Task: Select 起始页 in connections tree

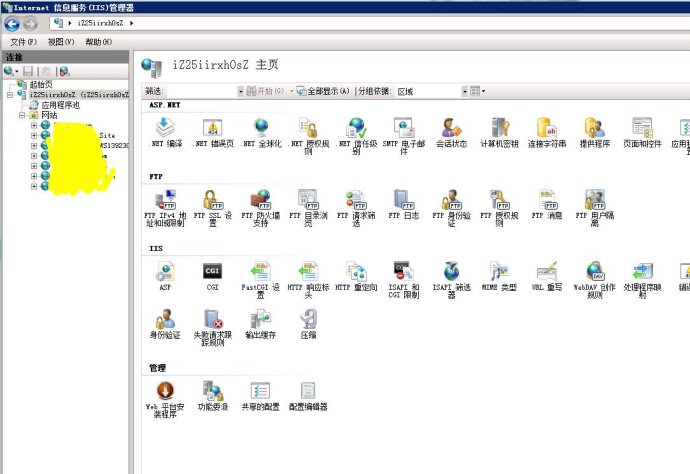Action: click(40, 84)
